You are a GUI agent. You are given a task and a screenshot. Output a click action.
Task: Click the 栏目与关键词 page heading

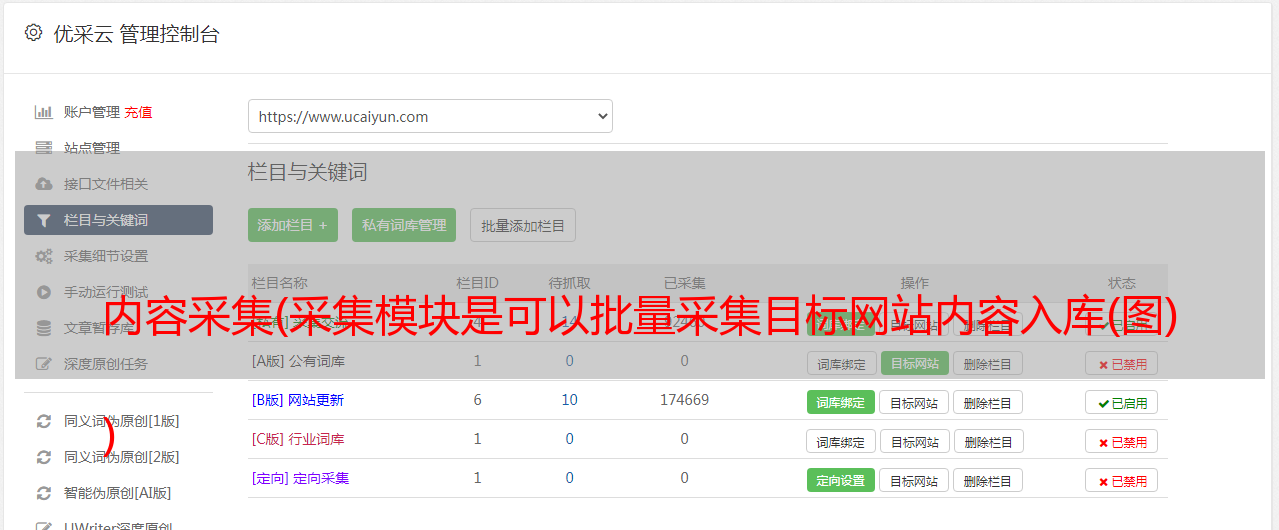click(x=308, y=172)
